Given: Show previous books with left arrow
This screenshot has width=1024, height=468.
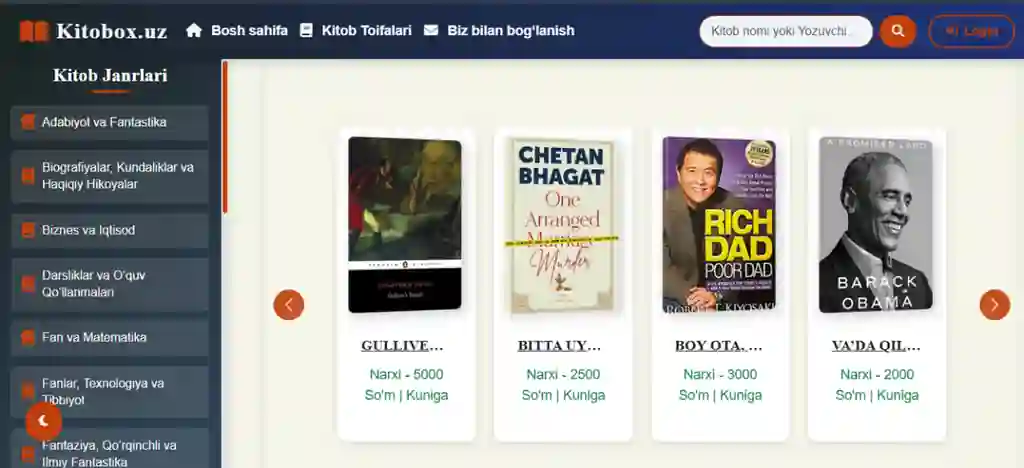Looking at the screenshot, I should 289,305.
